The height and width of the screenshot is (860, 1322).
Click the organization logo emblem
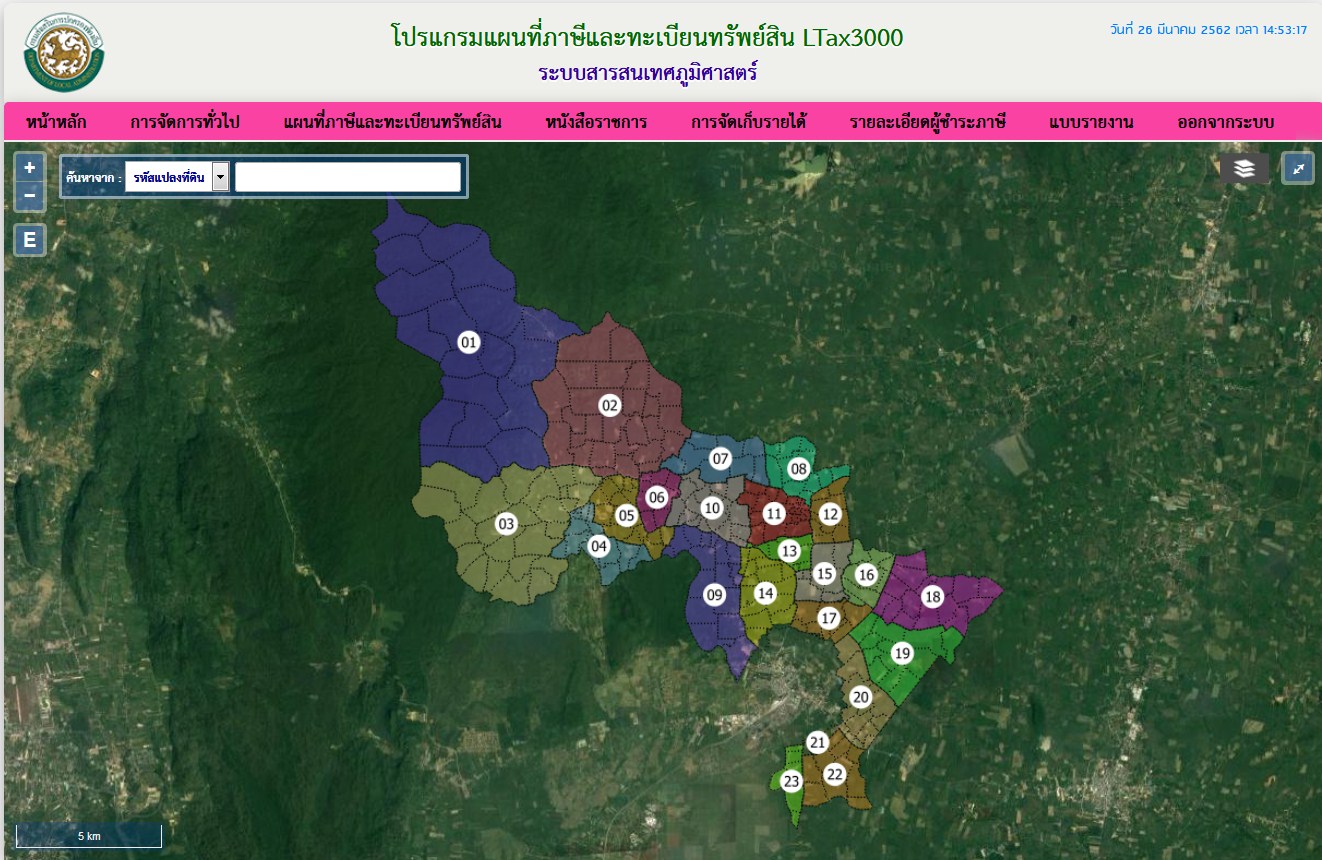tap(65, 52)
